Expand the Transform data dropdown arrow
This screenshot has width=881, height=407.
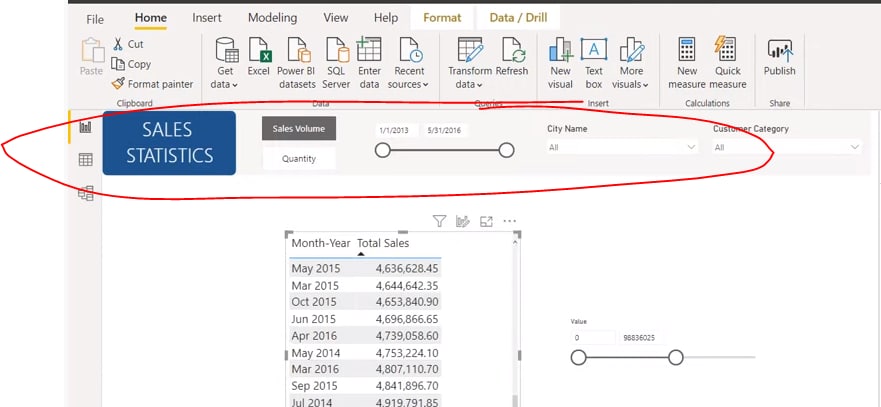479,85
